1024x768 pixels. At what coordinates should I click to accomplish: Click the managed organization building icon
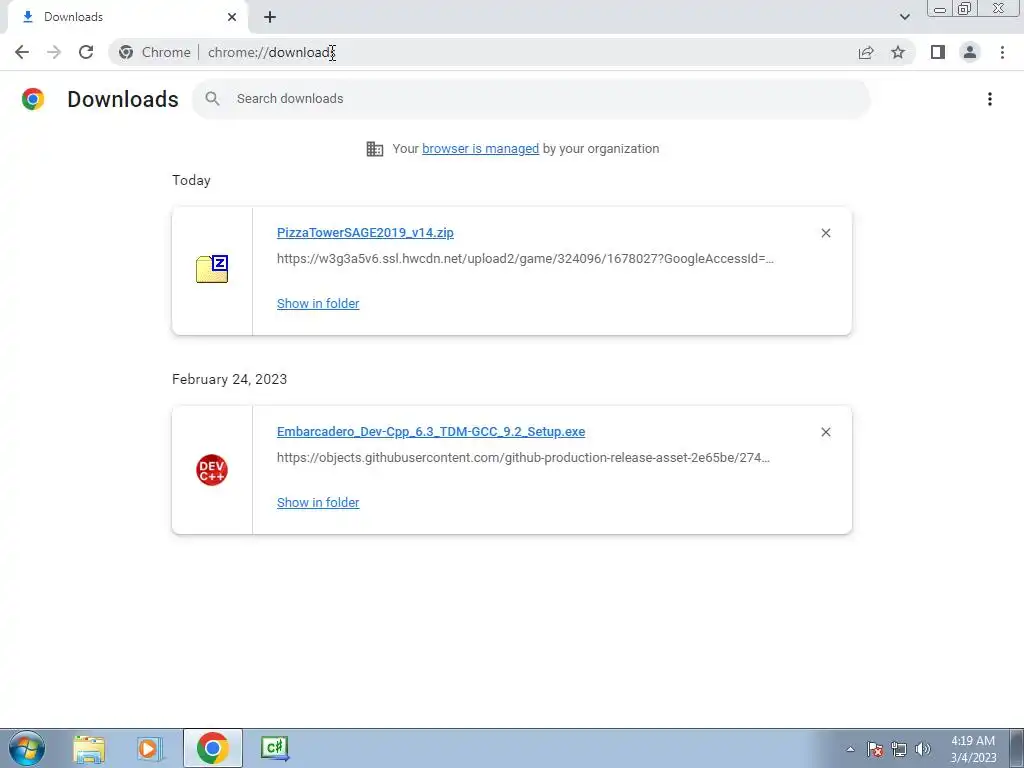click(375, 149)
